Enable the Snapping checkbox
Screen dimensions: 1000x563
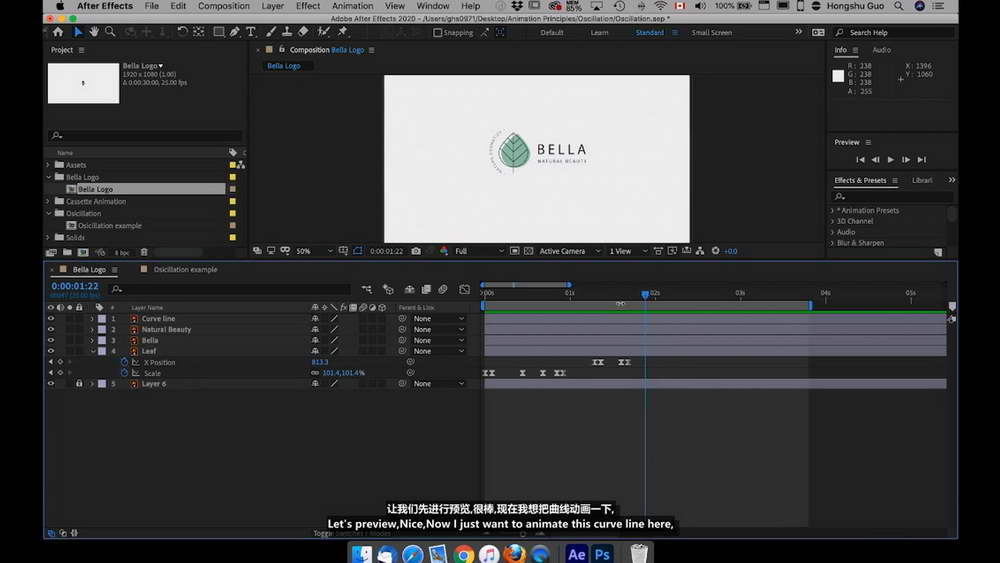coord(438,33)
